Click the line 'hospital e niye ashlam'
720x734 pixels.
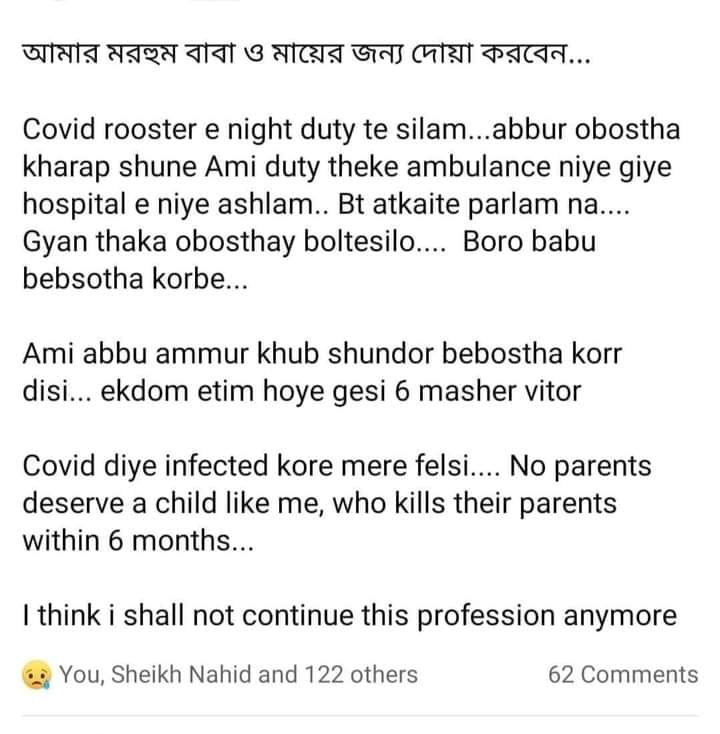326,205
